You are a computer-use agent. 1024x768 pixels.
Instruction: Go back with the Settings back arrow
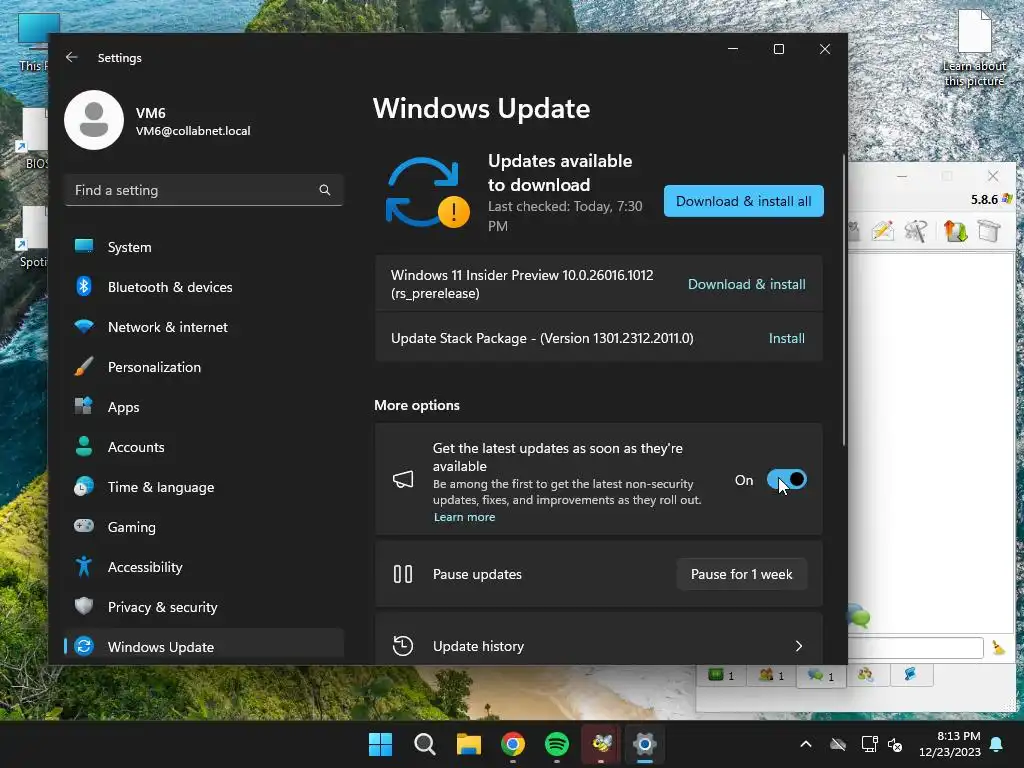tap(71, 57)
